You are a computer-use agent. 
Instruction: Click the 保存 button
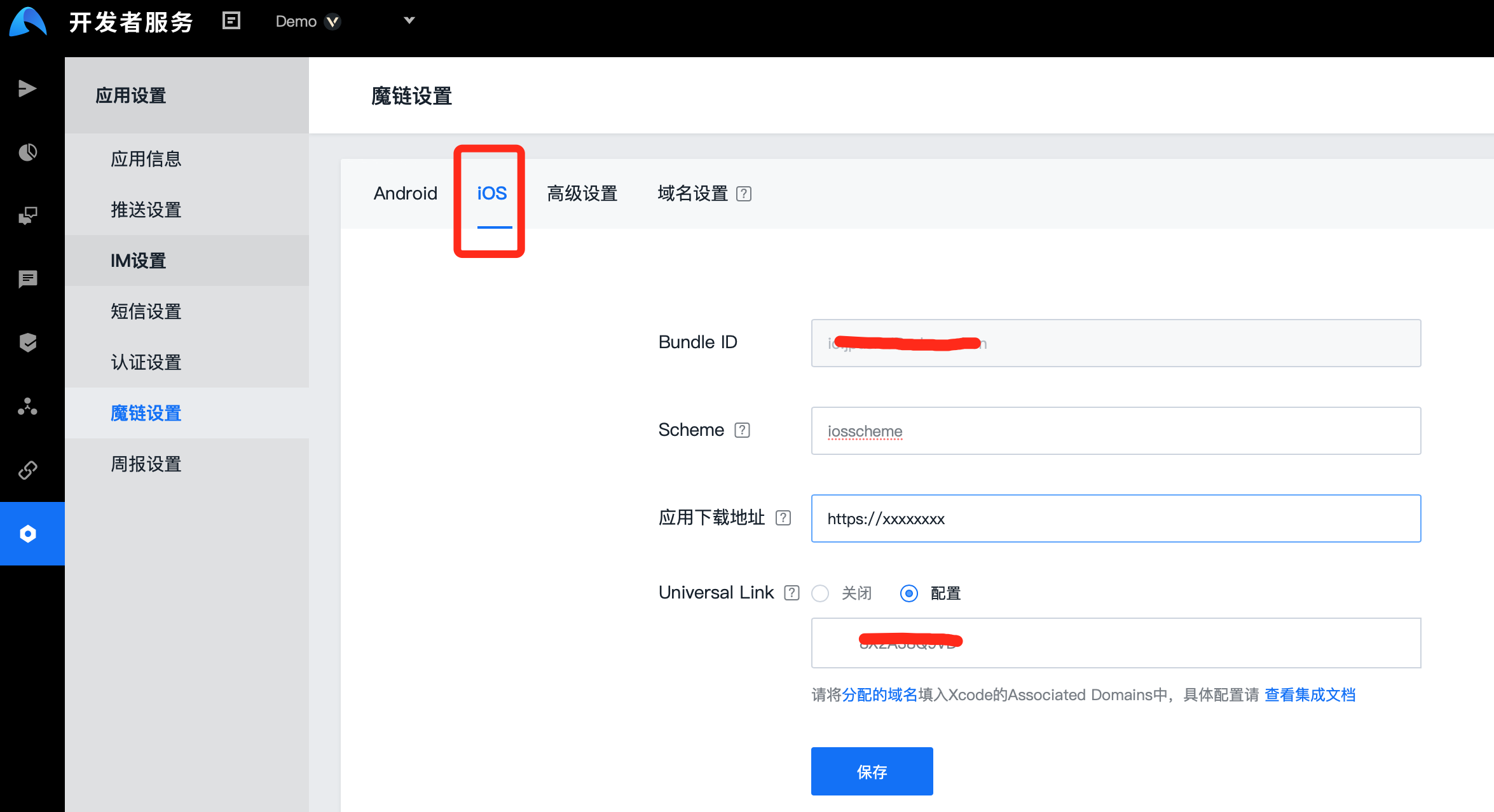871,771
